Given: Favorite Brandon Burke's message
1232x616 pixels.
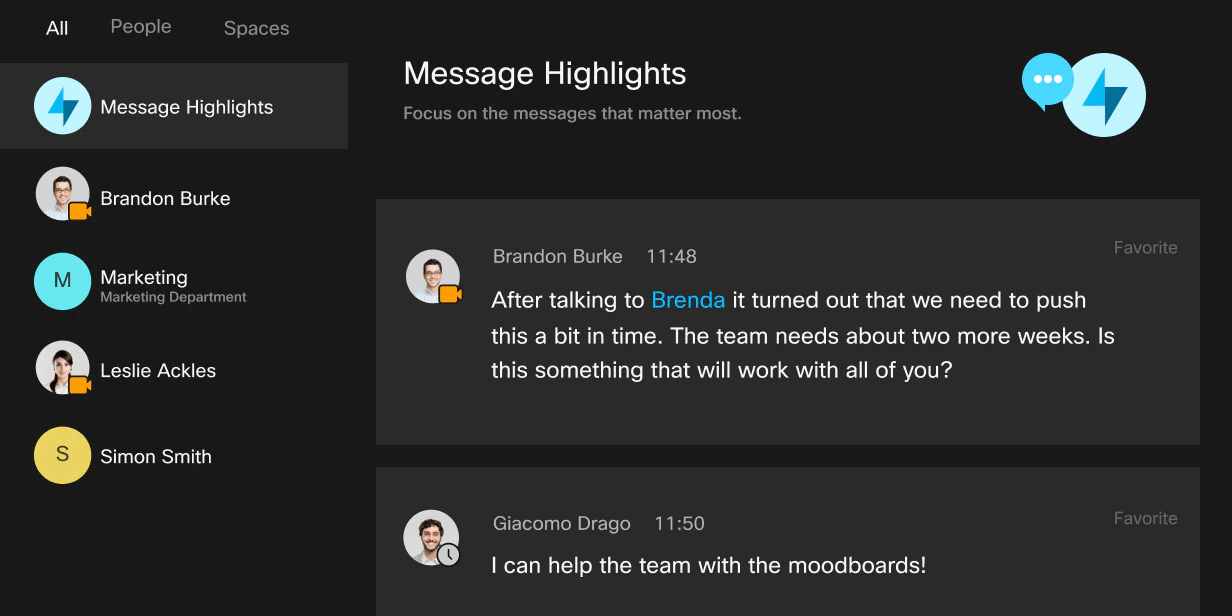Looking at the screenshot, I should [1145, 248].
